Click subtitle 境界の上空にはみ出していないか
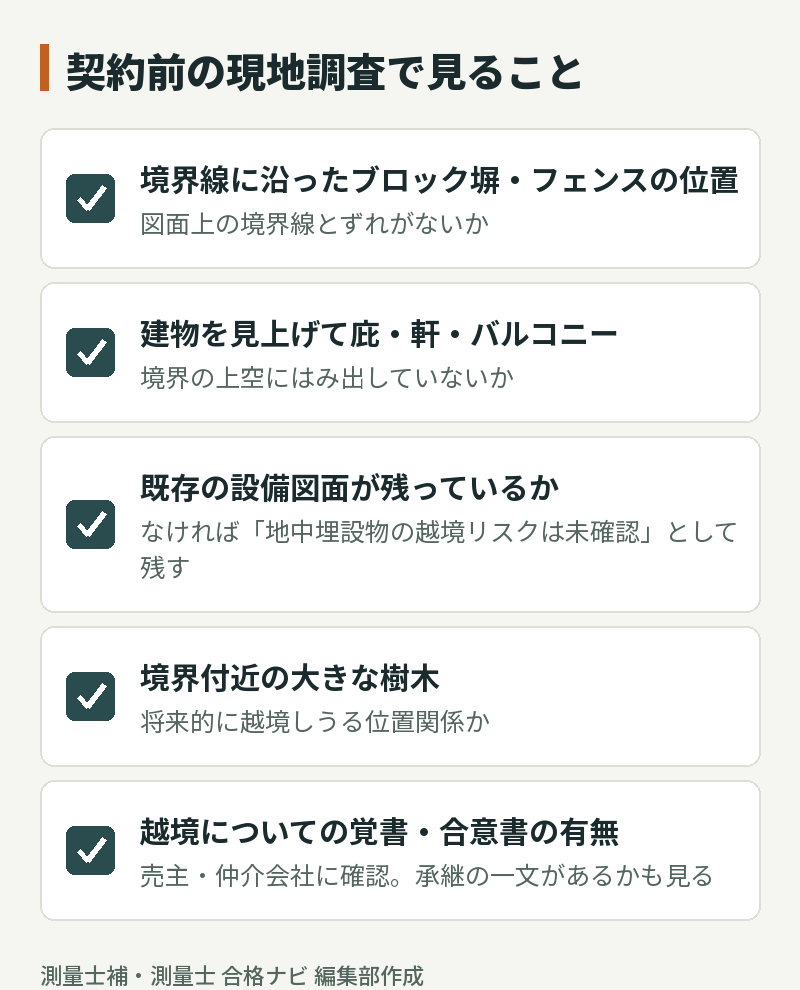Viewport: 800px width, 990px height. [x=326, y=378]
